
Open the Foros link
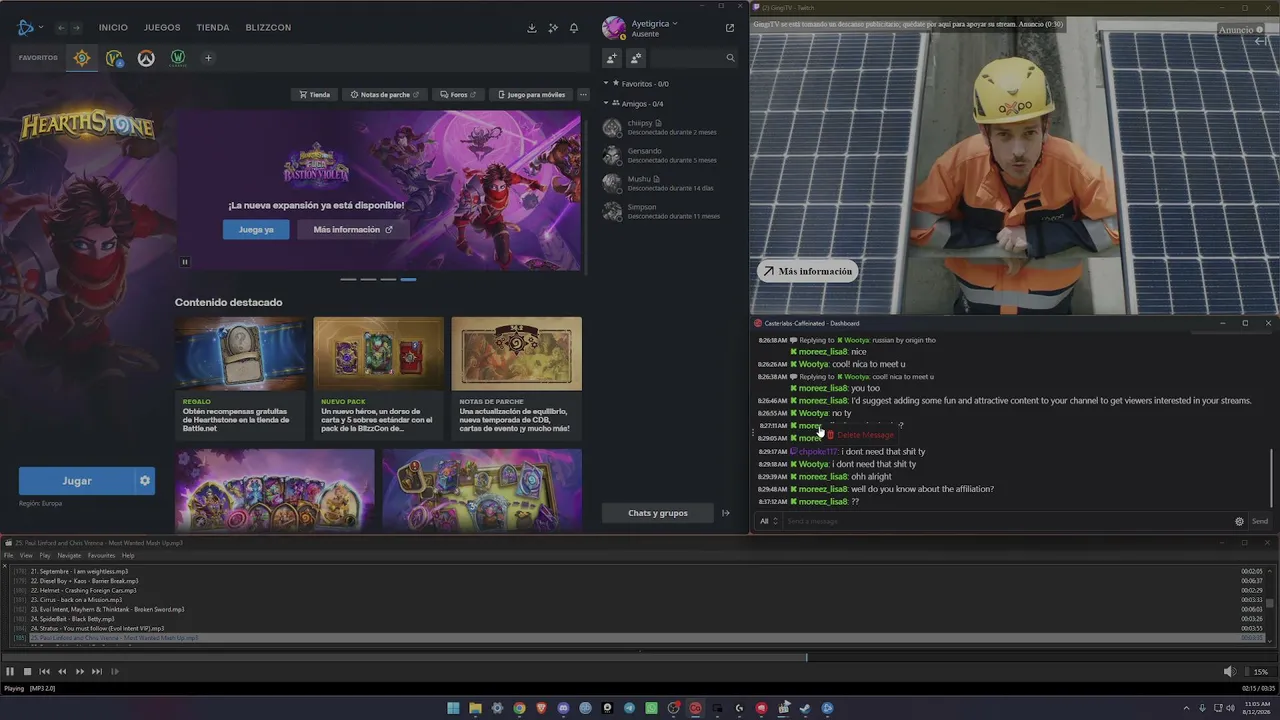click(458, 95)
